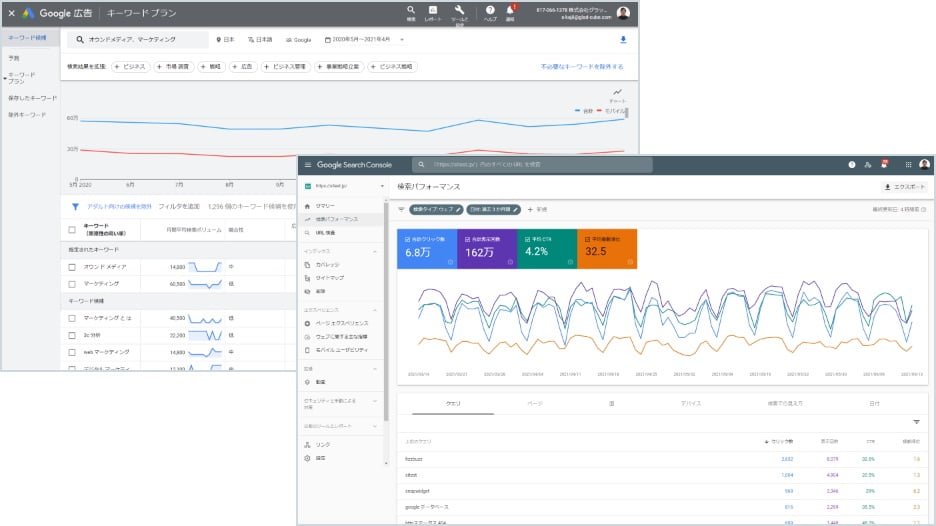Open the users settings icon in Search Console header

click(868, 165)
